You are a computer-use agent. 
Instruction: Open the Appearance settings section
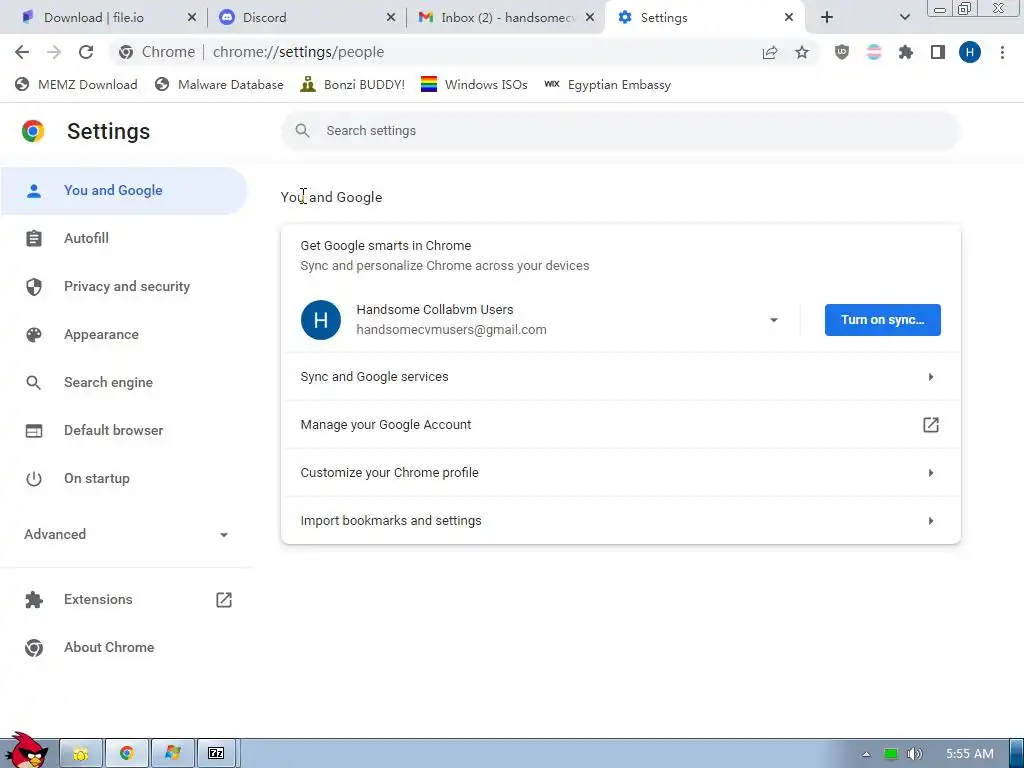tap(124, 334)
